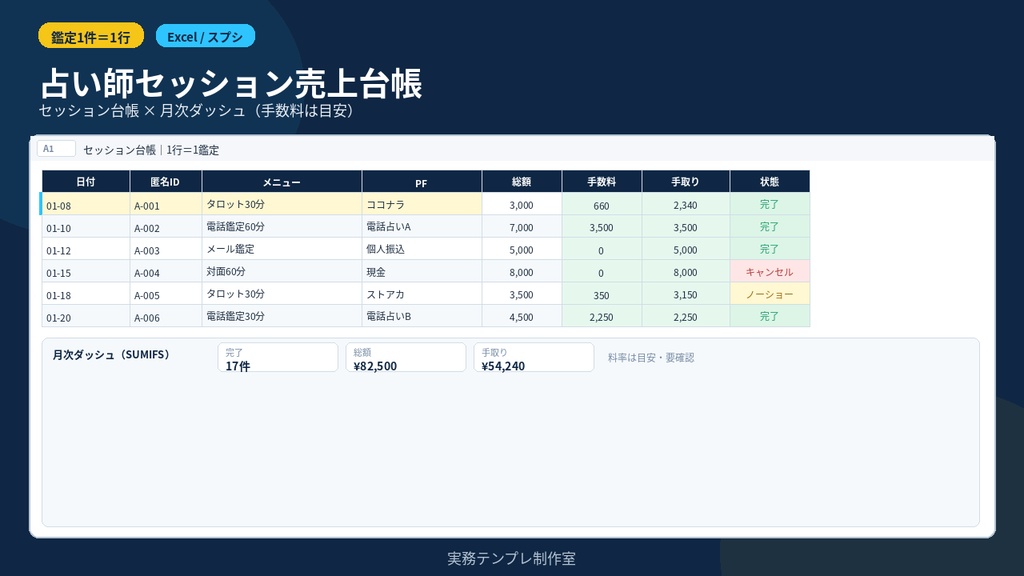The height and width of the screenshot is (576, 1024).
Task: Select PF cell 電話占いB
Action: point(422,317)
